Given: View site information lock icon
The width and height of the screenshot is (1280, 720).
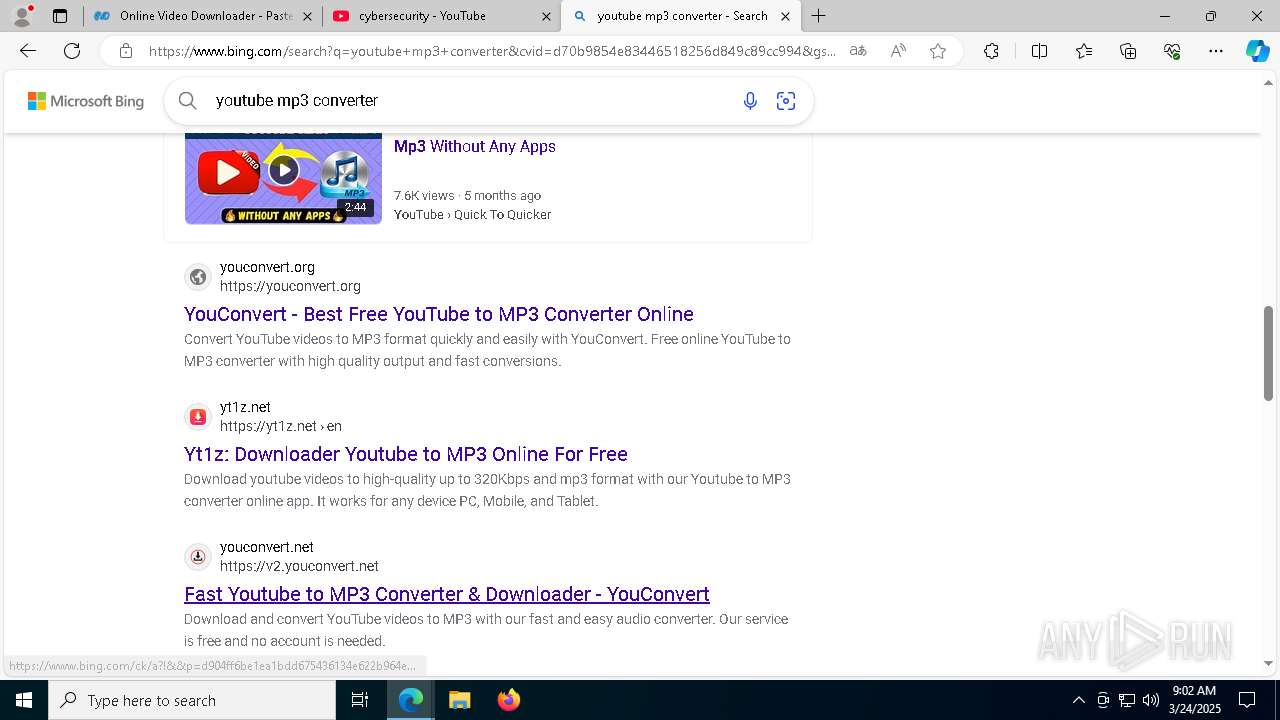Looking at the screenshot, I should pos(125,51).
